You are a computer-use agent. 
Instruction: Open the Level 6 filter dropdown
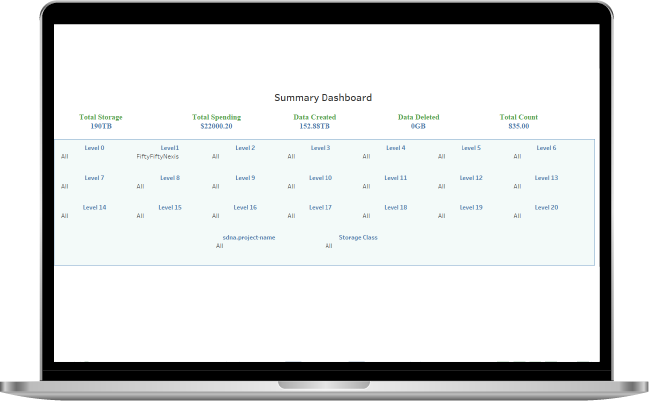(517, 156)
